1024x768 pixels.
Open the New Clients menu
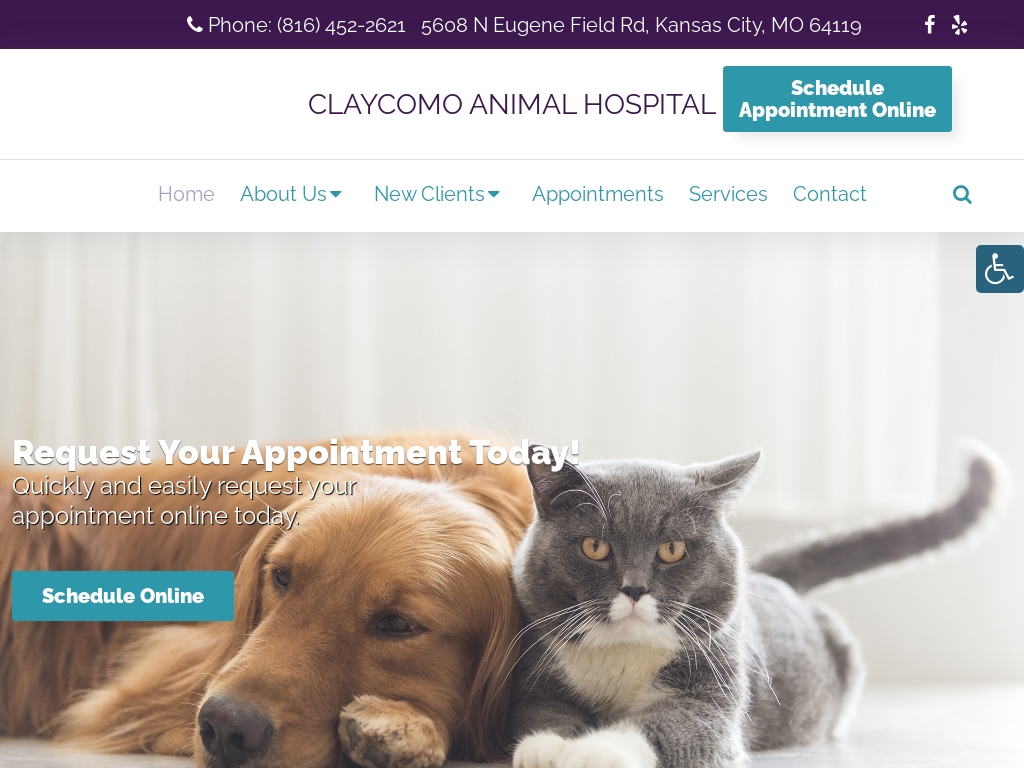pyautogui.click(x=429, y=194)
